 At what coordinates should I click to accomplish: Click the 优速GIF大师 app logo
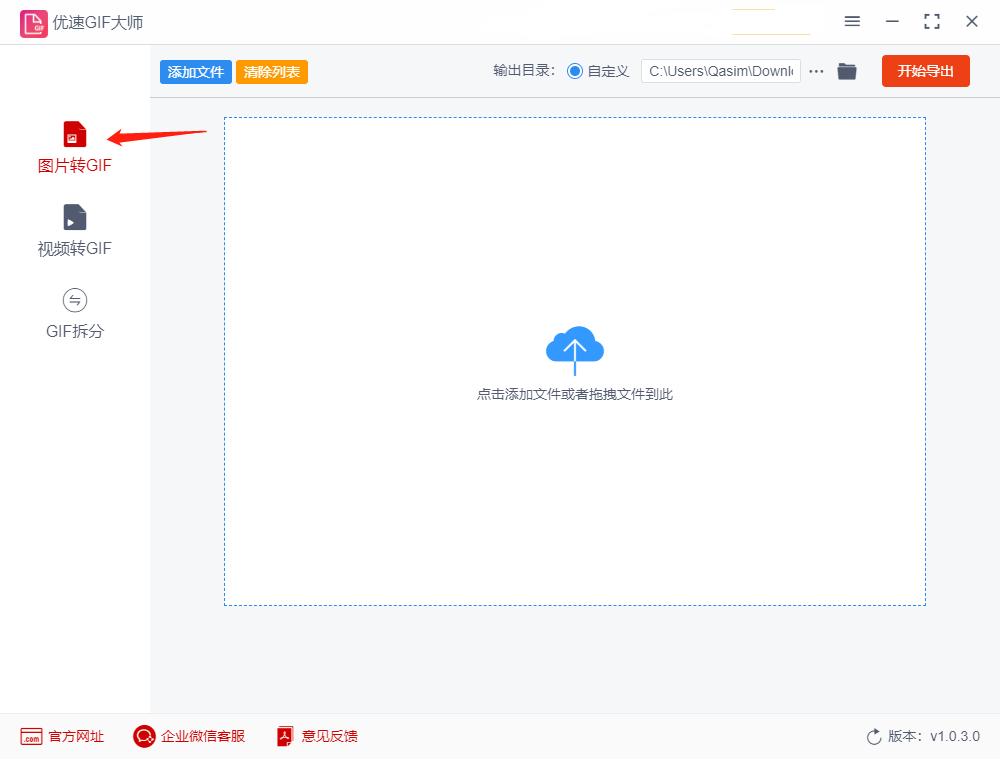click(x=33, y=22)
